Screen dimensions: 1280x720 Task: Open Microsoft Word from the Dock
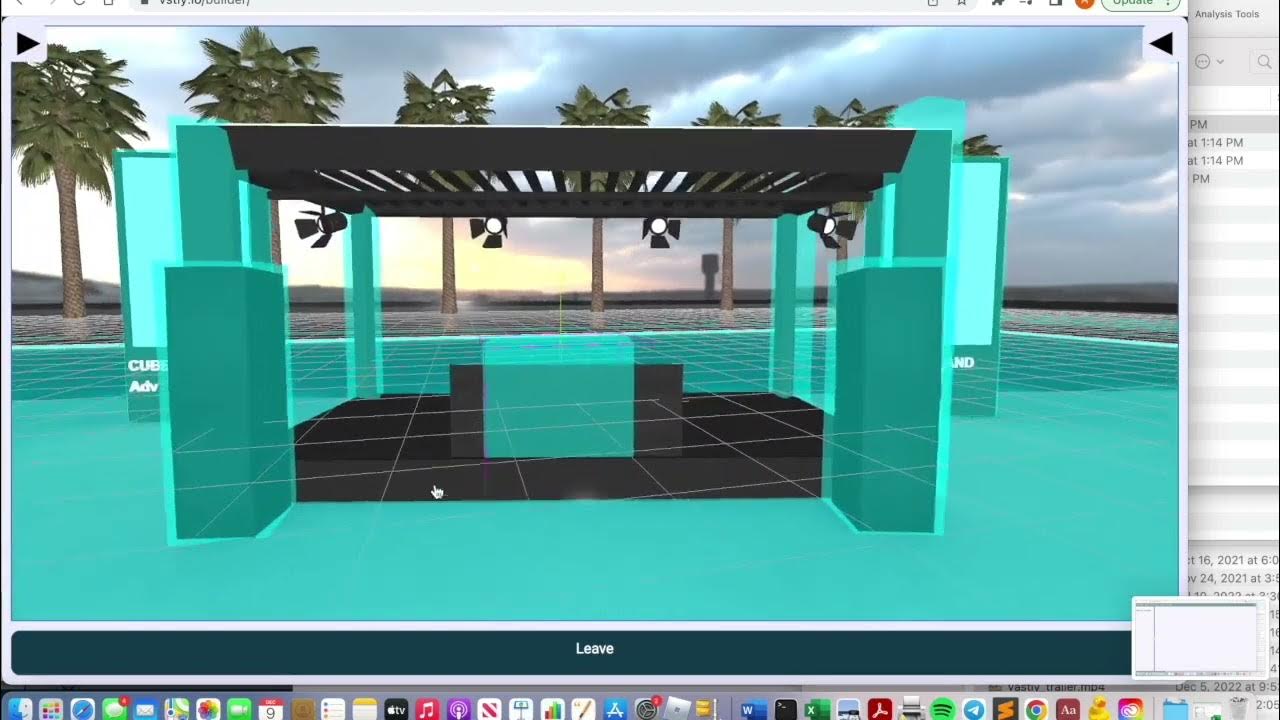click(x=754, y=709)
